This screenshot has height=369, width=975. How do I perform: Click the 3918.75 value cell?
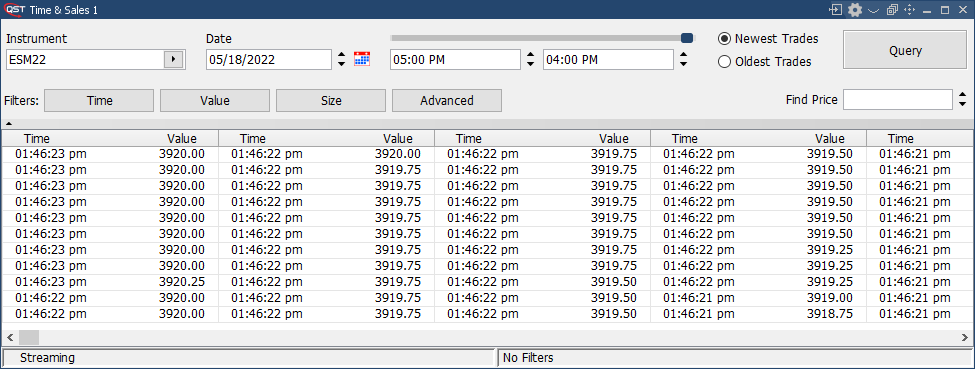[x=829, y=314]
